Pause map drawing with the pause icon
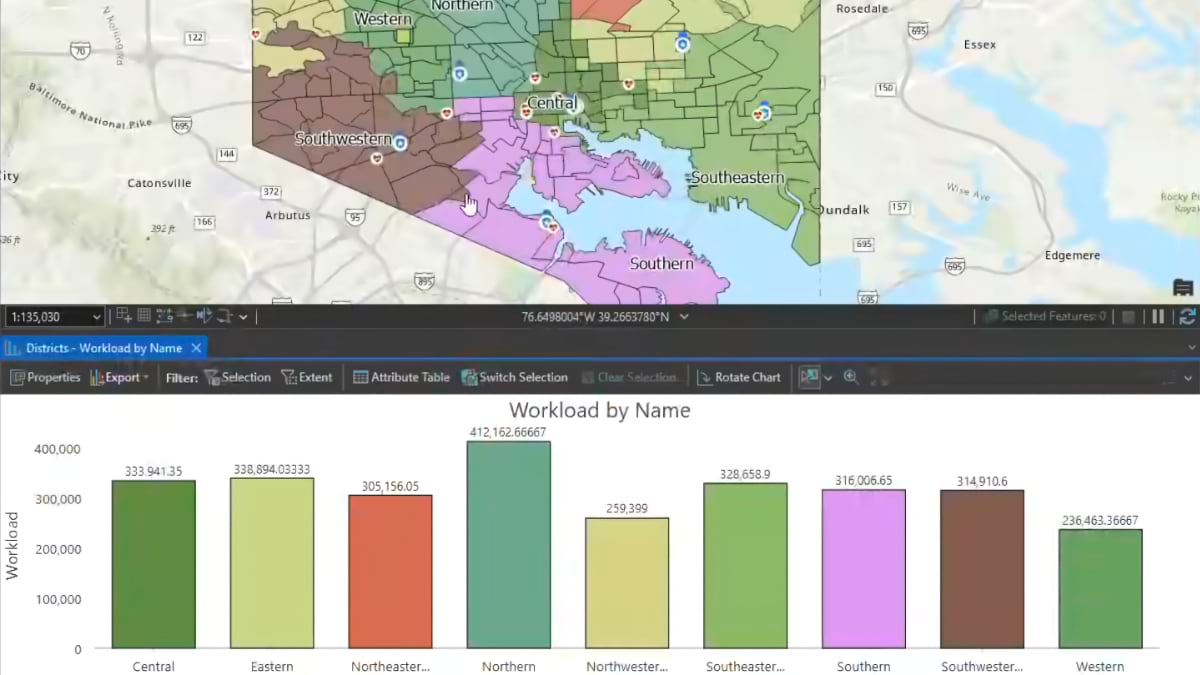Image resolution: width=1200 pixels, height=675 pixels. pos(1158,317)
